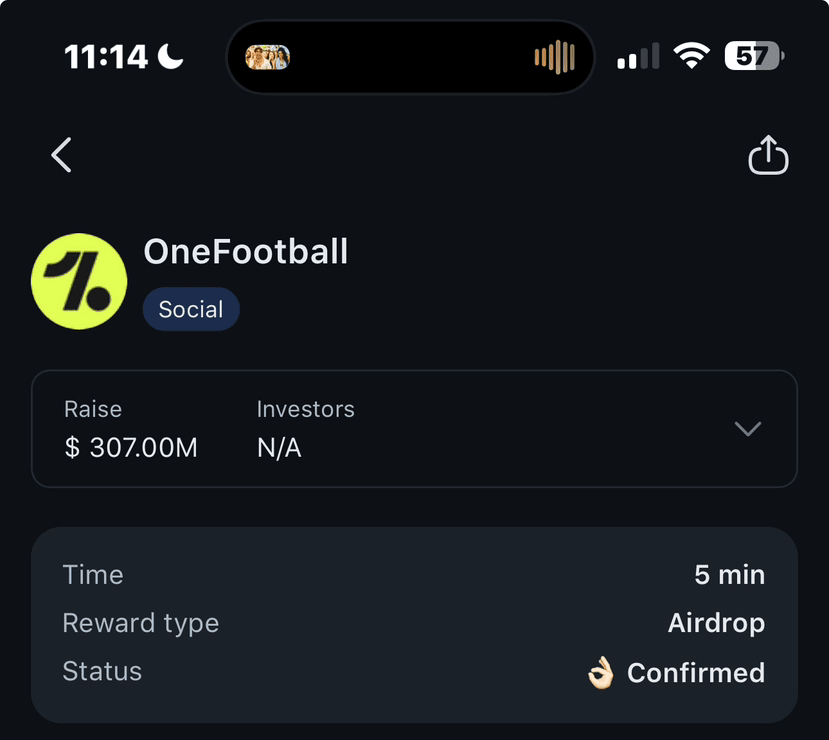Expand the Raise and Investors details chevron
This screenshot has height=740, width=829.
coord(747,429)
